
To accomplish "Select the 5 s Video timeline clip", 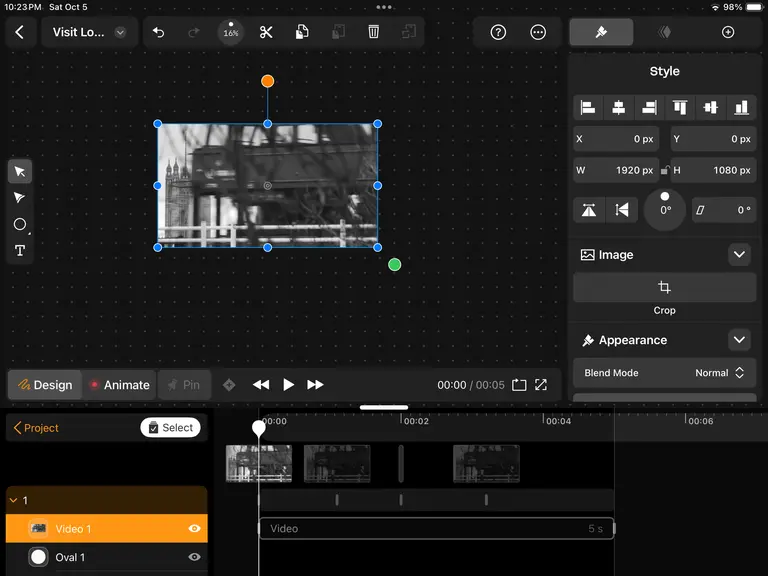I will (x=436, y=528).
